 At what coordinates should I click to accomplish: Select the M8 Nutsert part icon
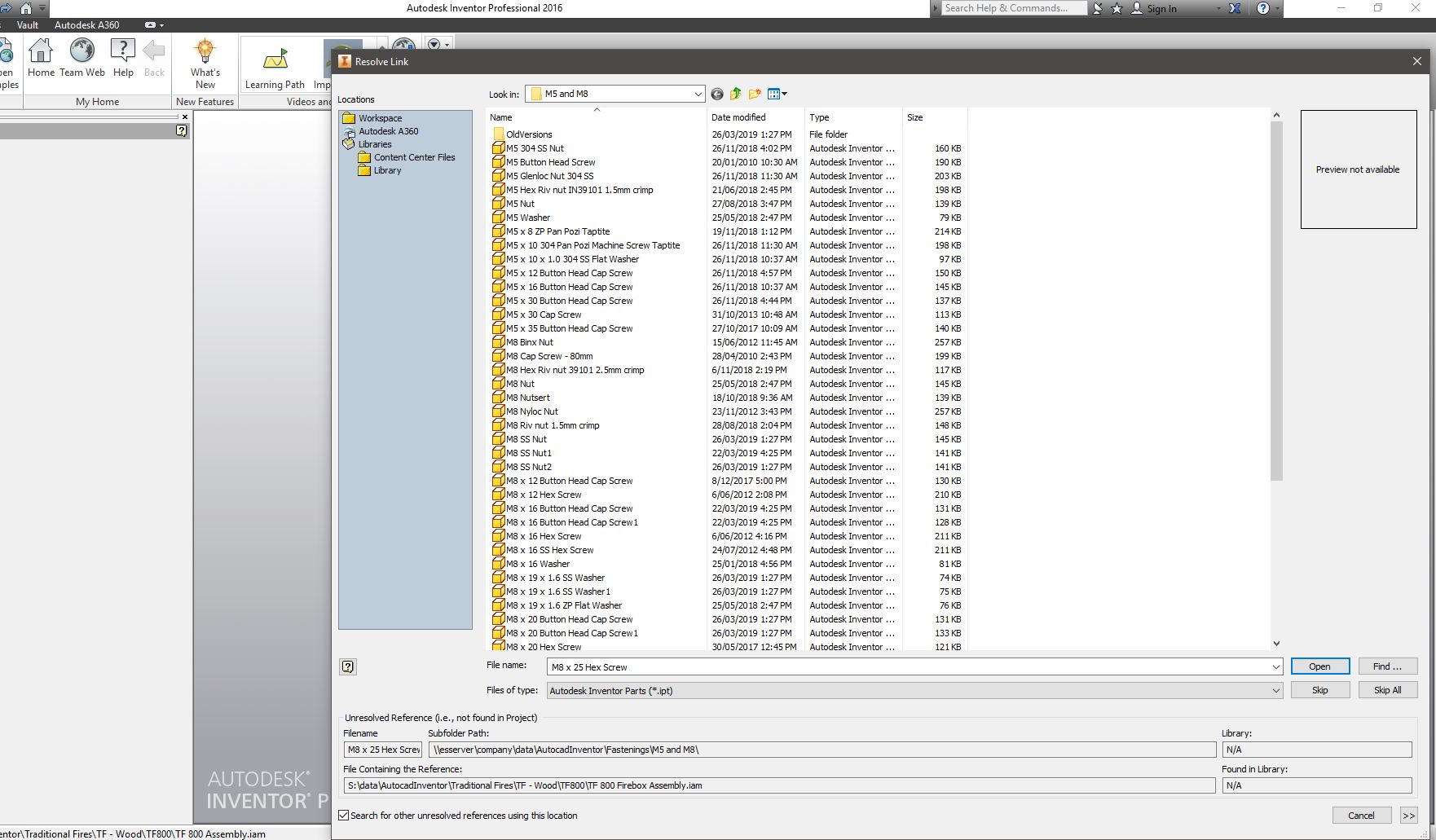[499, 398]
